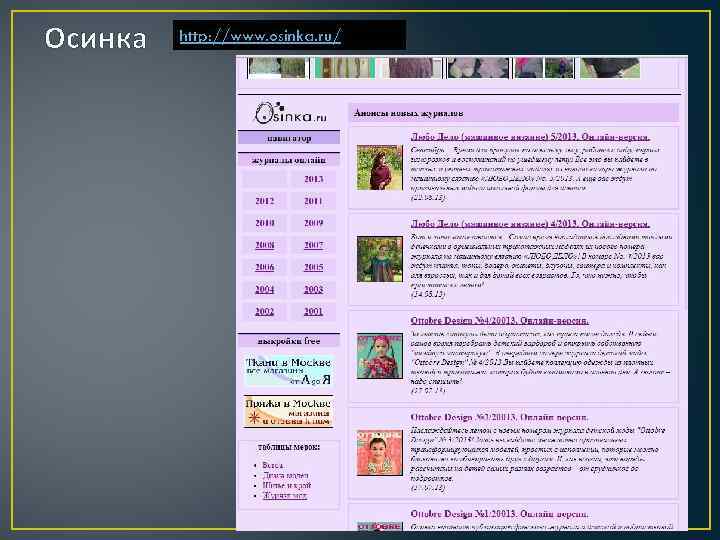The image size is (720, 540).
Task: Open 2009 journals archive link
Action: (x=314, y=223)
